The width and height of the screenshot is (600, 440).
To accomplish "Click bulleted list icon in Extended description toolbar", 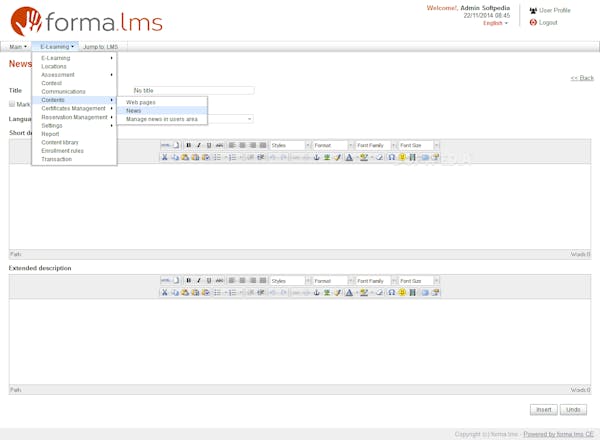I will [217, 293].
